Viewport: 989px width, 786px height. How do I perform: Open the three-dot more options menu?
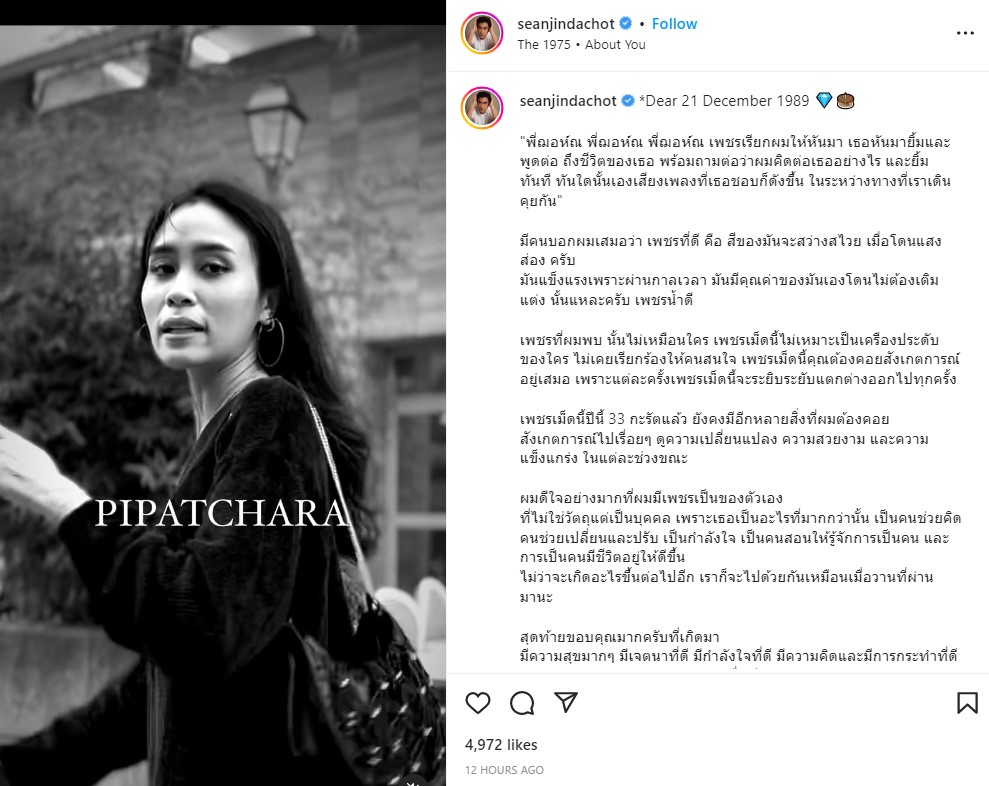965,33
